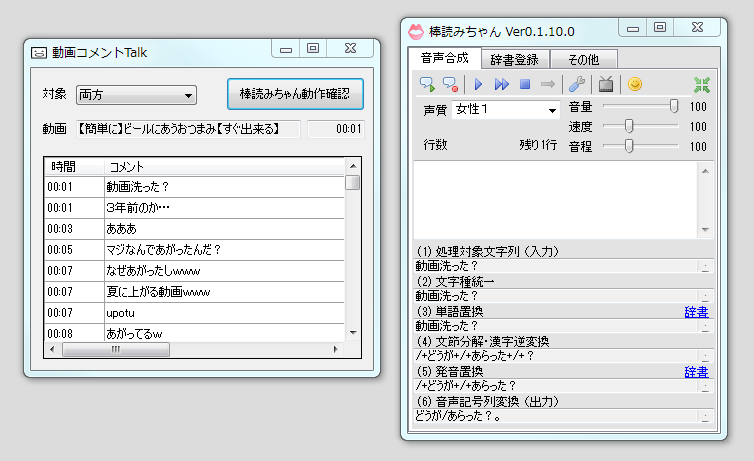Viewport: 754px width, 461px height.
Task: Select the comment row なぜあがったしwww
Action: (195, 271)
